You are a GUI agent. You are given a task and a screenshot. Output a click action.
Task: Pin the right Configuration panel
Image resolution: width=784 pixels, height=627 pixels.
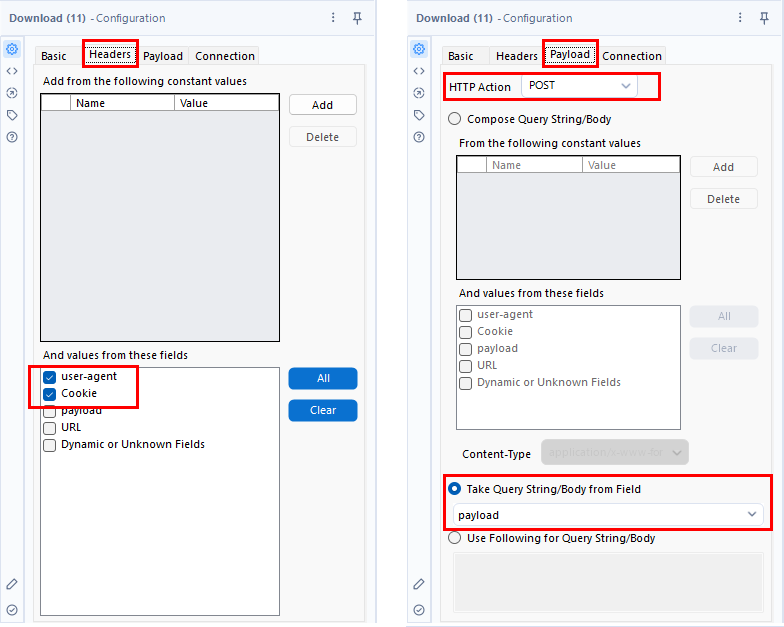pos(764,18)
